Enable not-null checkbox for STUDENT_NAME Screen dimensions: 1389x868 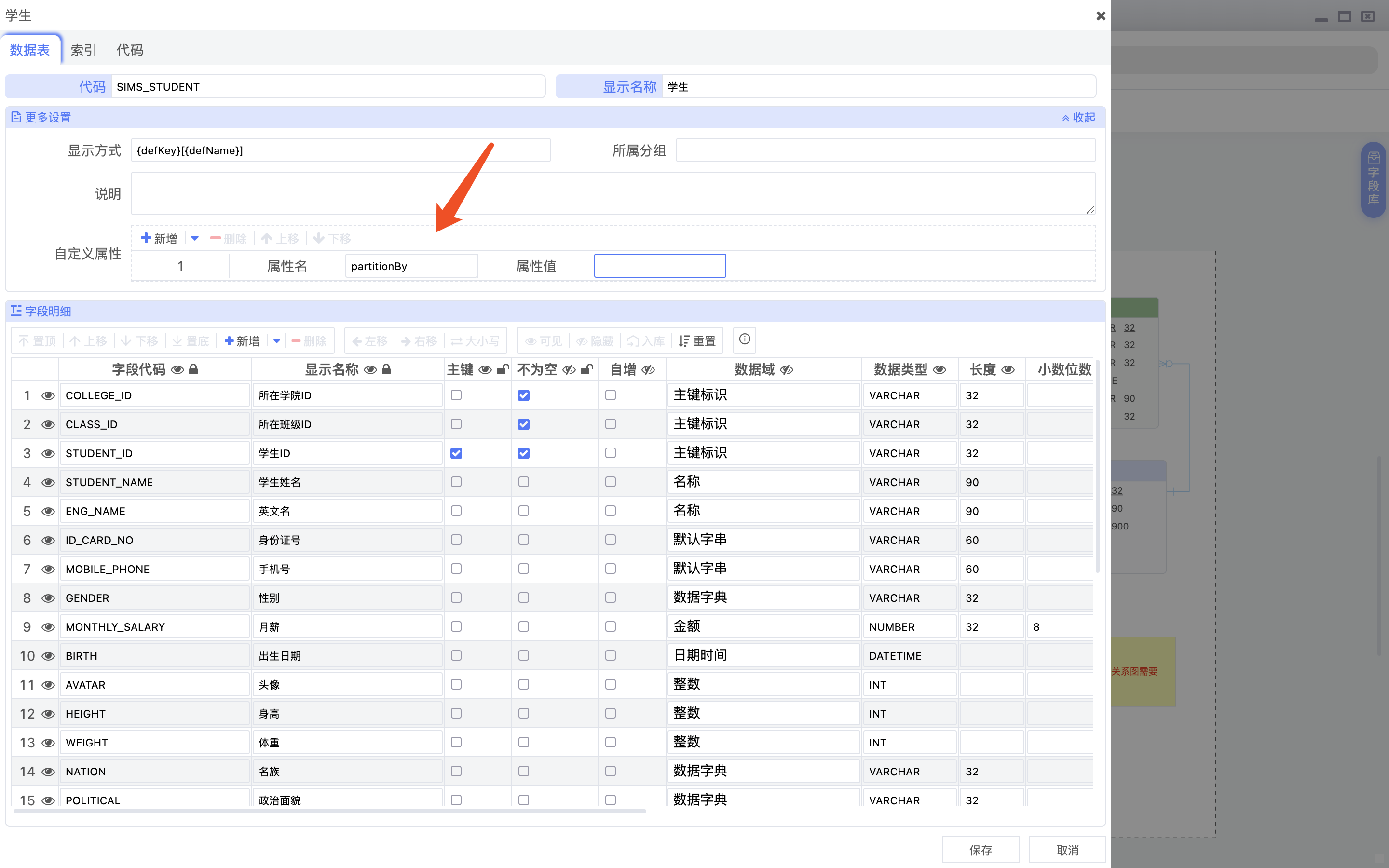(523, 482)
